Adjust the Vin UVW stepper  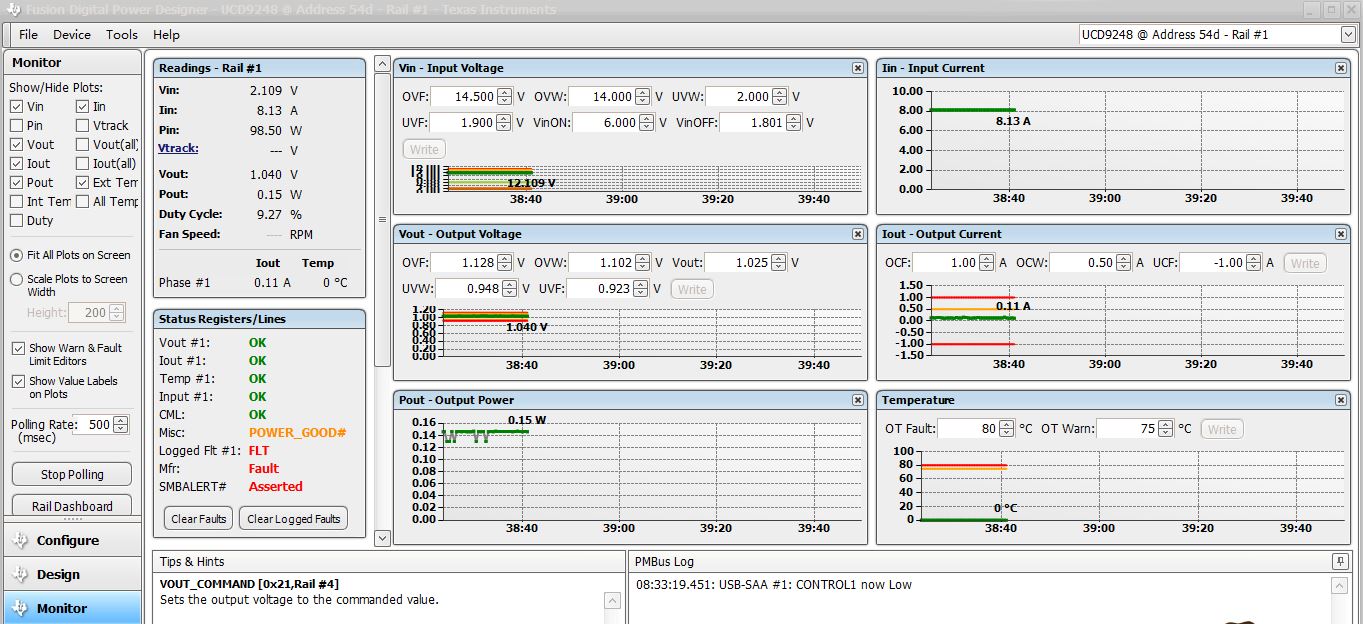click(781, 97)
